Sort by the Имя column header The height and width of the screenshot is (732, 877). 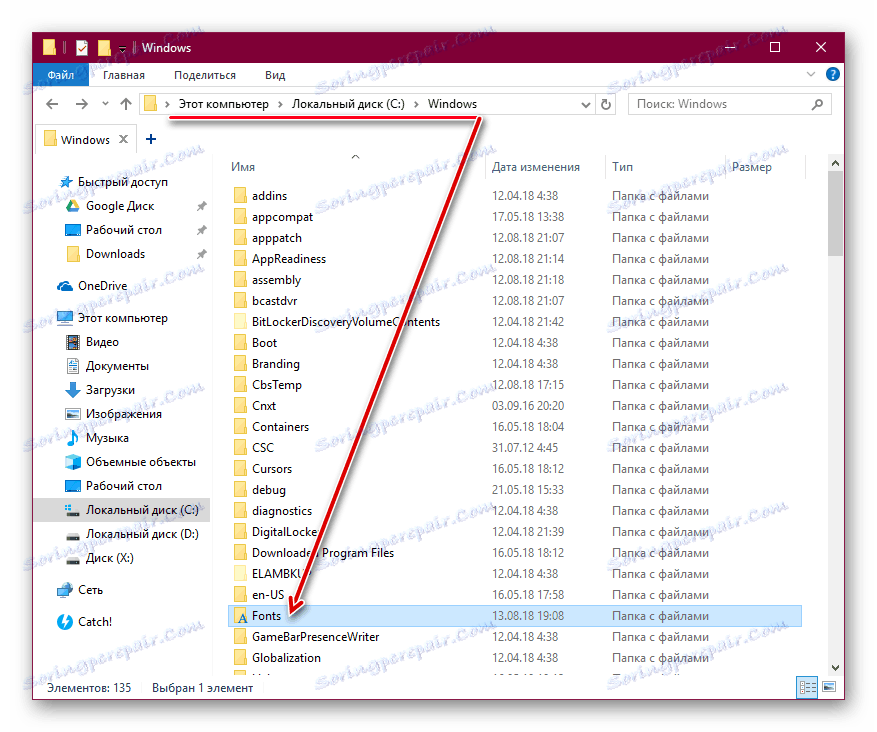point(243,167)
